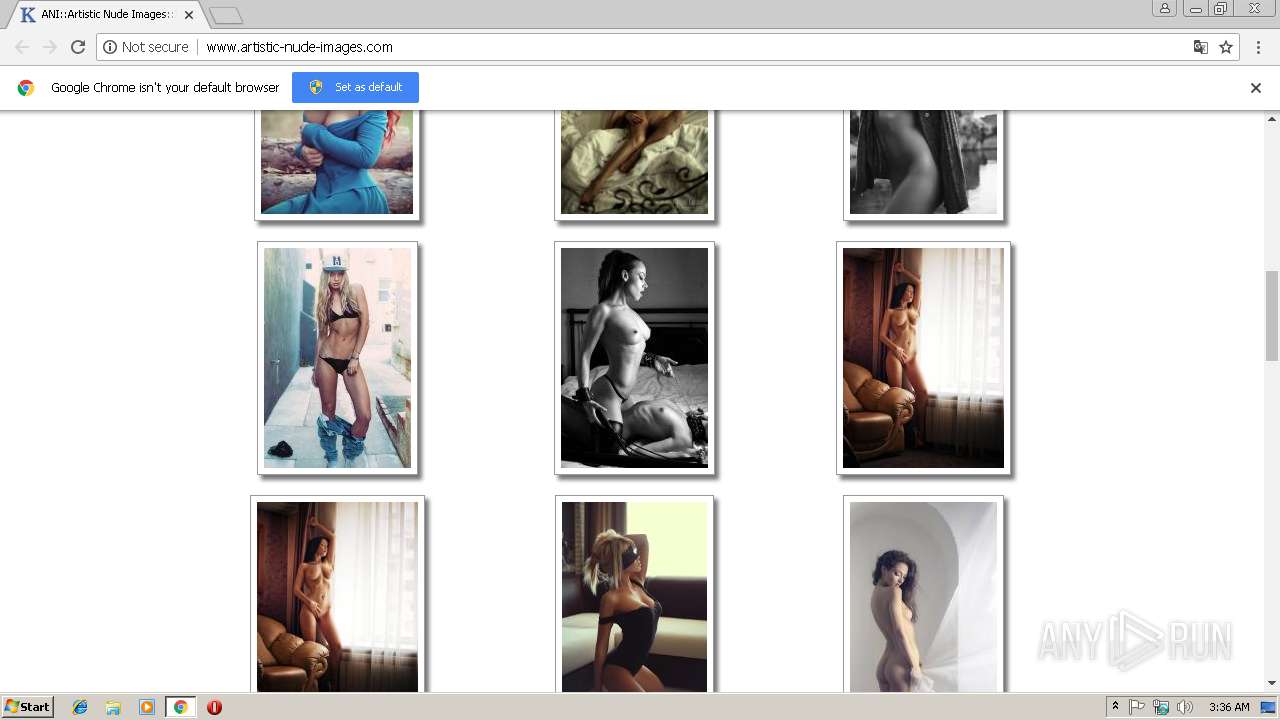1280x720 pixels.
Task: Close the ANI browser tab
Action: (x=189, y=15)
